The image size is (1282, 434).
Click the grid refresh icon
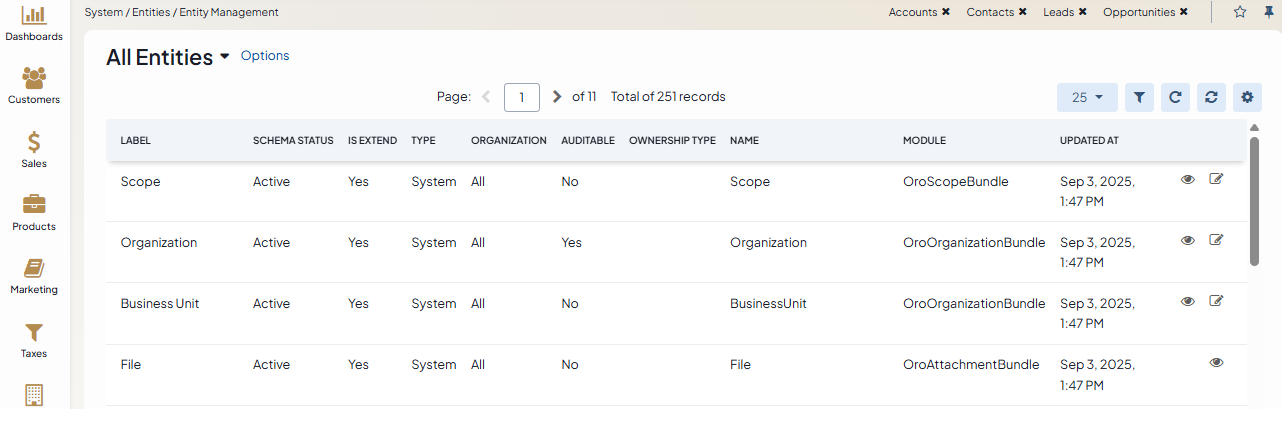(1175, 97)
